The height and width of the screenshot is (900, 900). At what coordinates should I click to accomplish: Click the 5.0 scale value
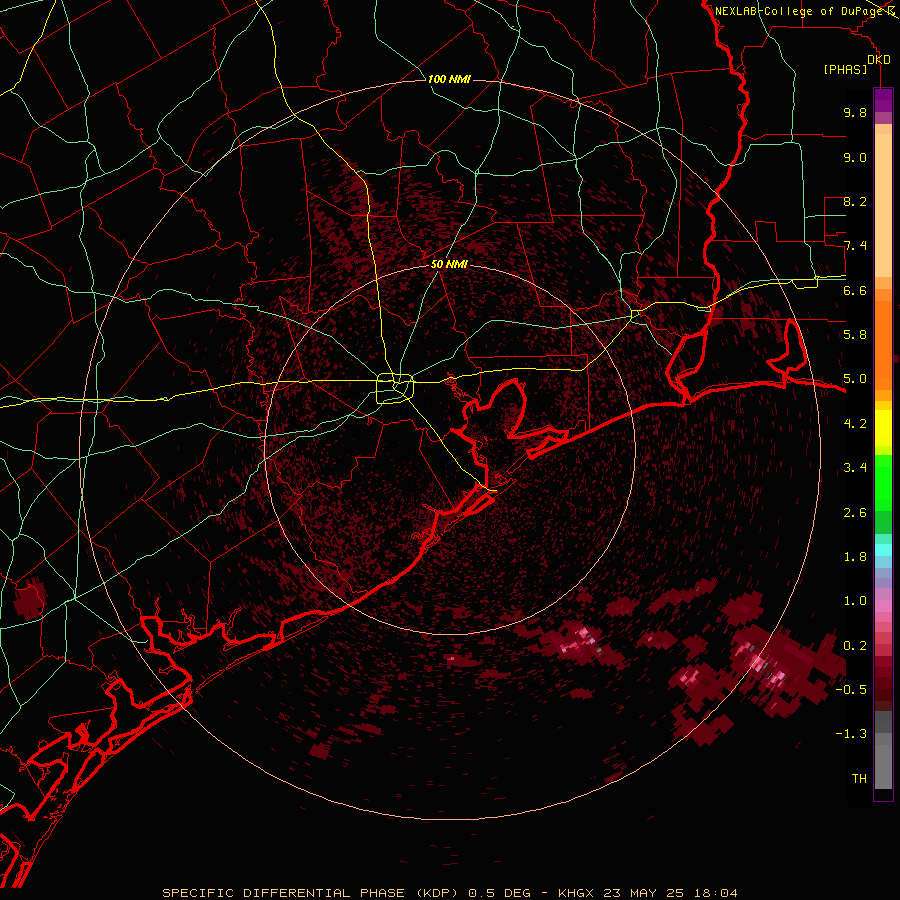[x=855, y=379]
